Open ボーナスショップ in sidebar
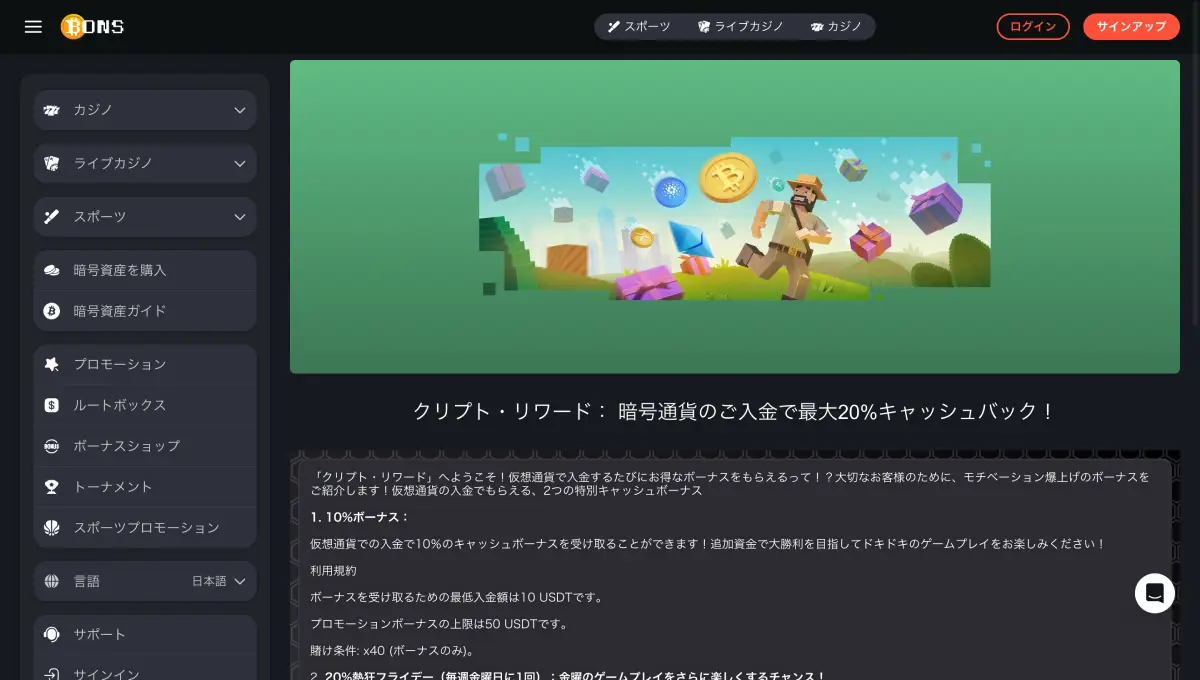Screen dimensions: 1200x680 (145, 446)
